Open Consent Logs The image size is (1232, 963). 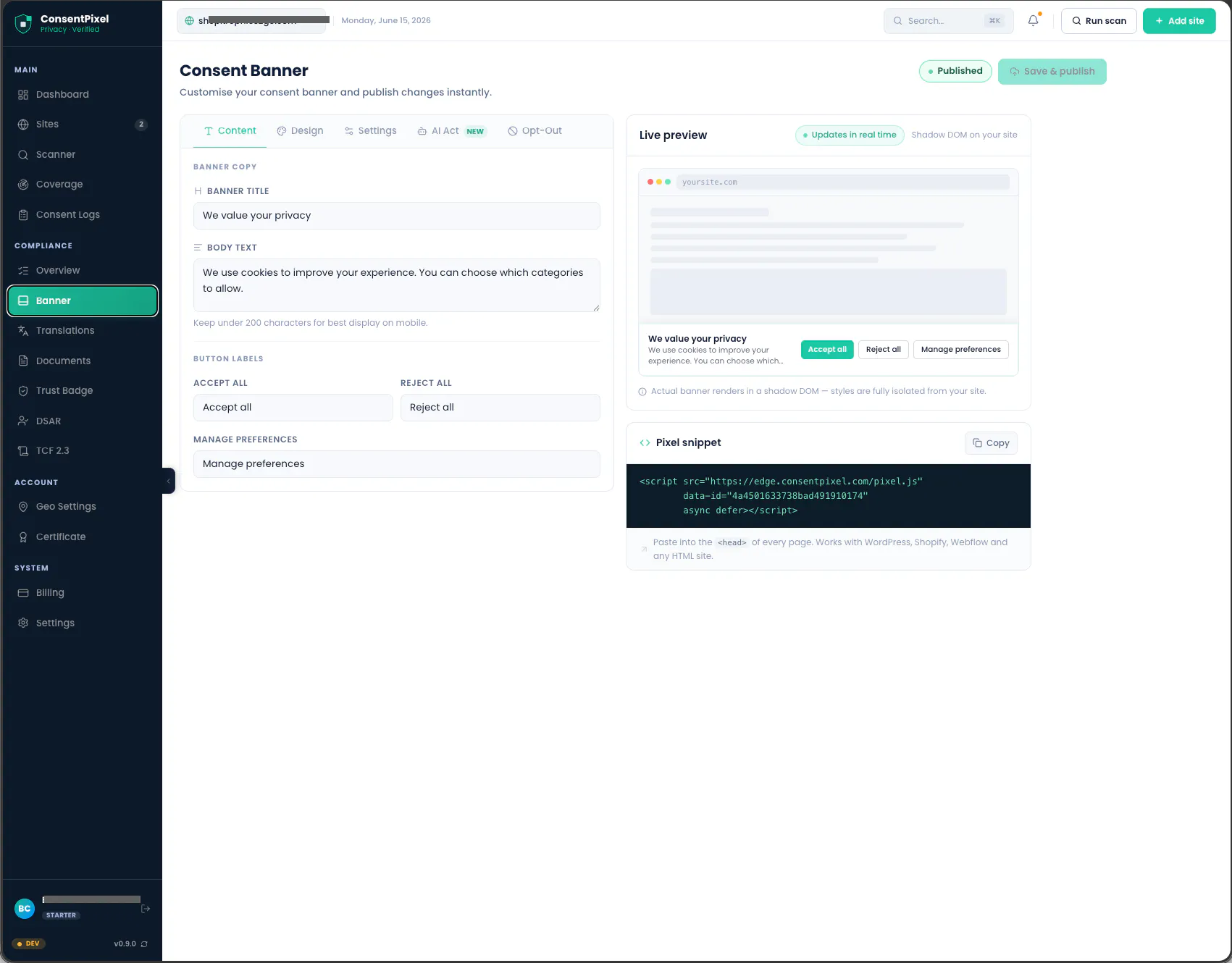pos(82,215)
